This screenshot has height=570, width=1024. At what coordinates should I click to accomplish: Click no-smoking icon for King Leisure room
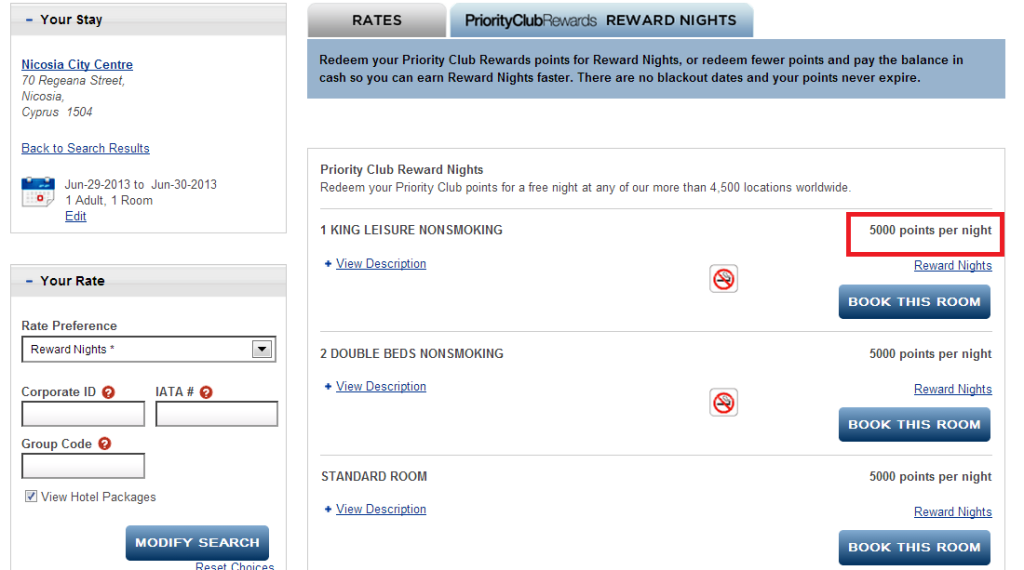(x=723, y=279)
